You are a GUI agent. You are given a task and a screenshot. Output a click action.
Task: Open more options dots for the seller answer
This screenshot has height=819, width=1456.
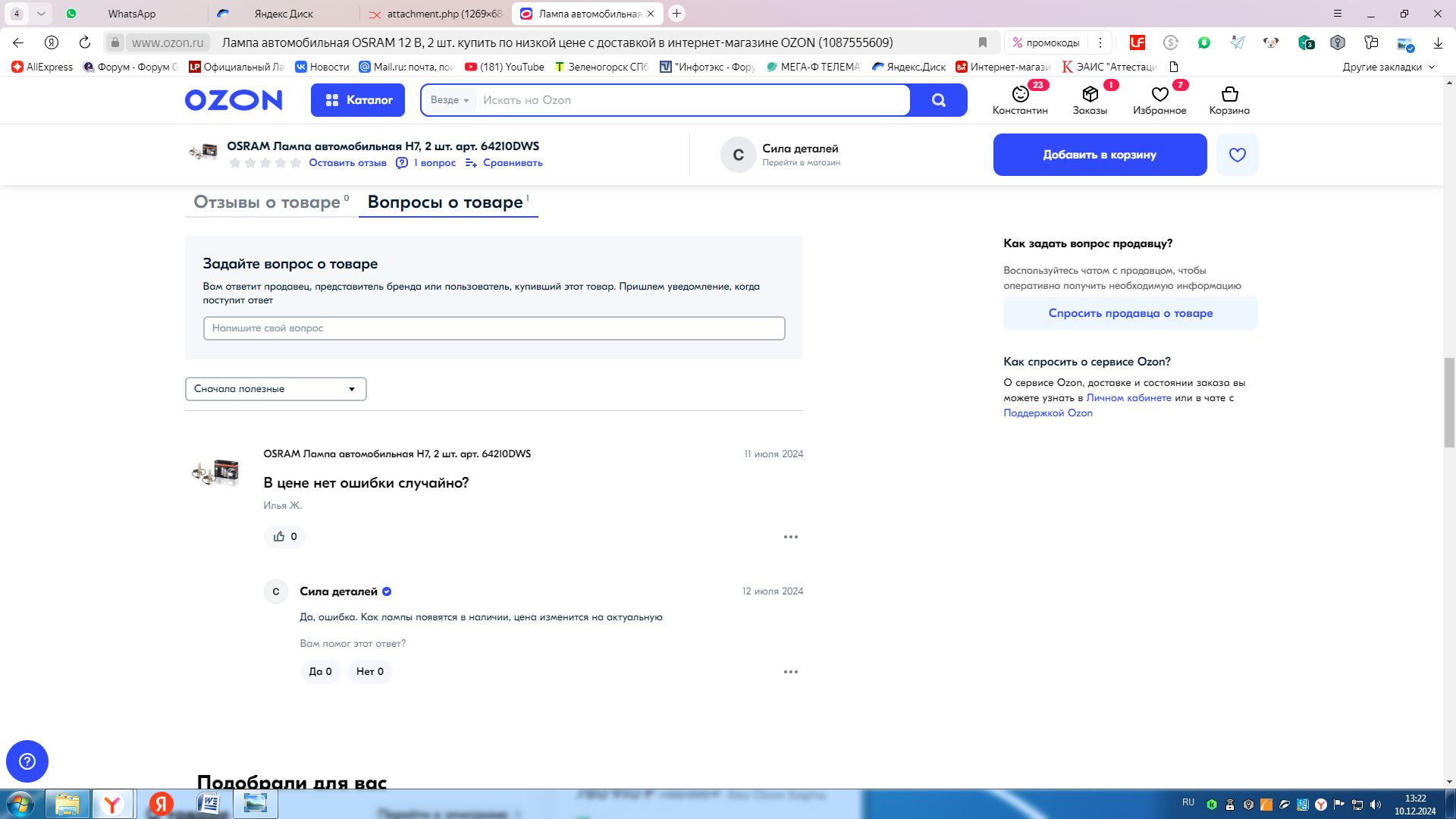(x=791, y=672)
